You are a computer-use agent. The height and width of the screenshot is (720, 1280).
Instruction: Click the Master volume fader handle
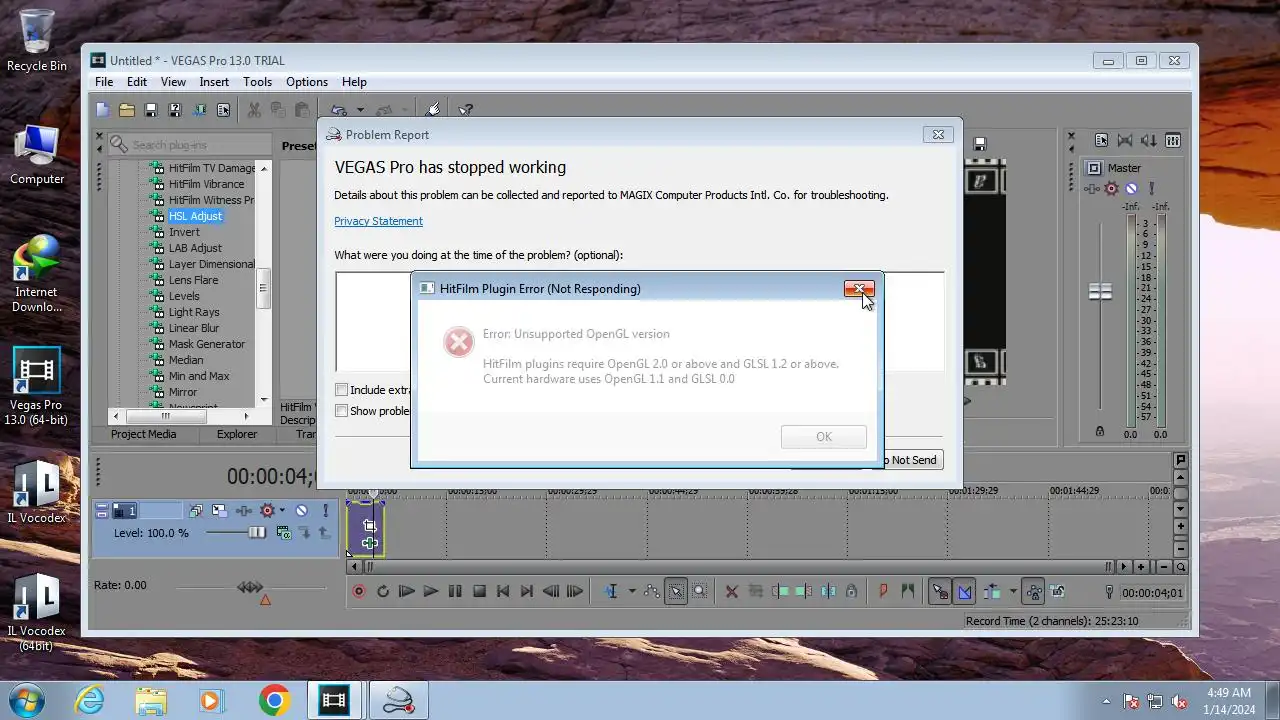point(1100,292)
